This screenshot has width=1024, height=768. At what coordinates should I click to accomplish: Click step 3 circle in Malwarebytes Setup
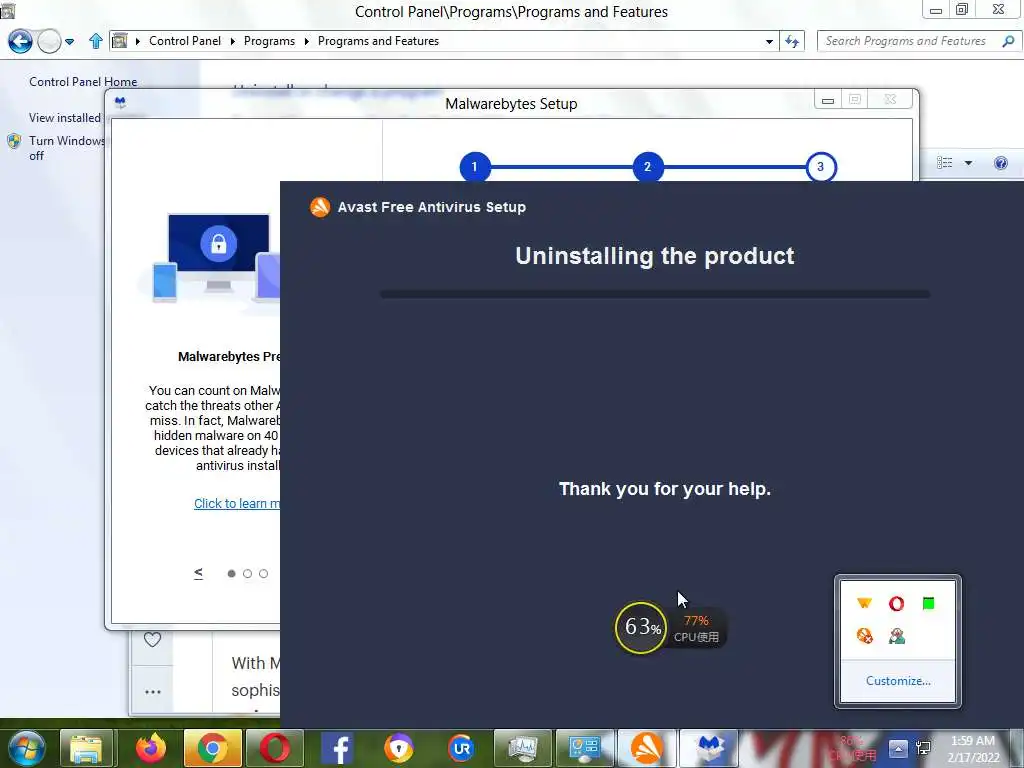tap(820, 167)
